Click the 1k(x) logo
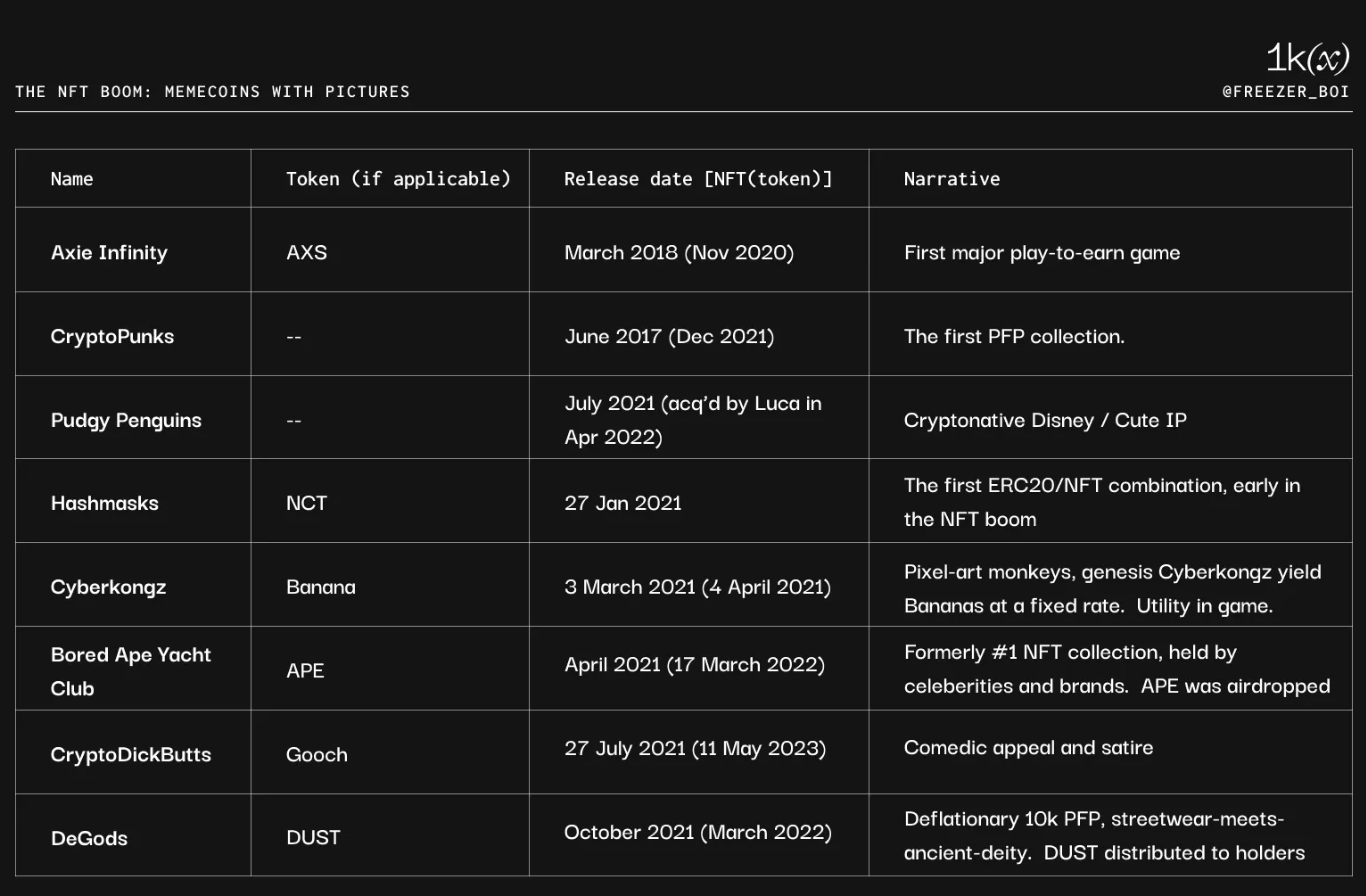 pyautogui.click(x=1307, y=58)
